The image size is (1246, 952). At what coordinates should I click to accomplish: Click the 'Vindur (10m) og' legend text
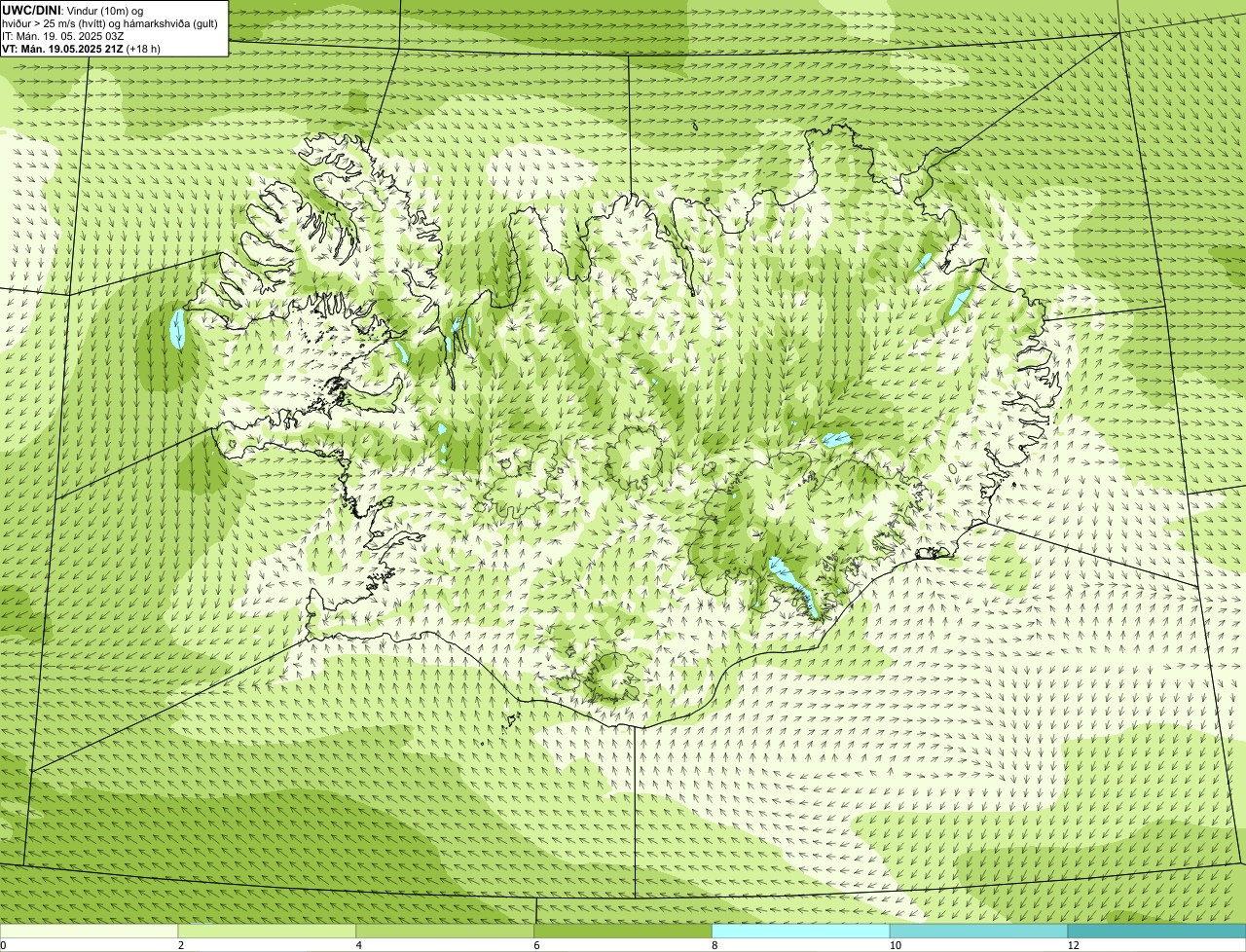pyautogui.click(x=106, y=11)
